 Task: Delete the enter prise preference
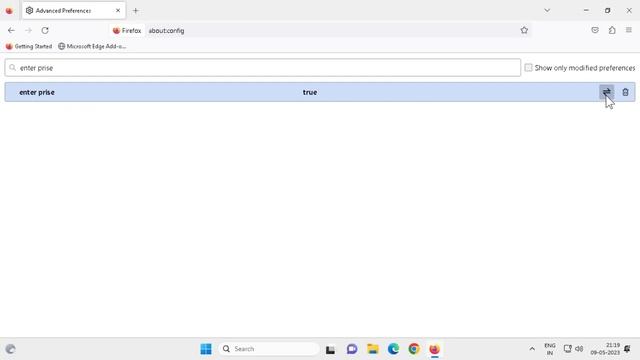(625, 92)
